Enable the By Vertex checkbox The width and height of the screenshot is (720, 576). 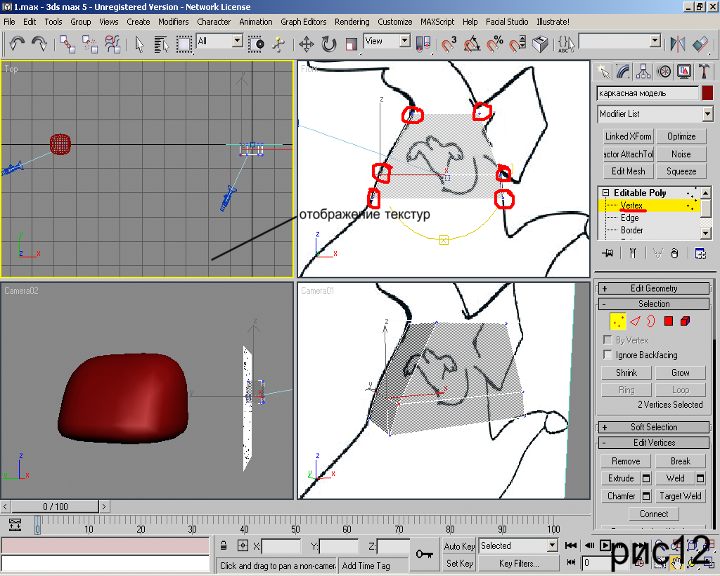point(608,340)
